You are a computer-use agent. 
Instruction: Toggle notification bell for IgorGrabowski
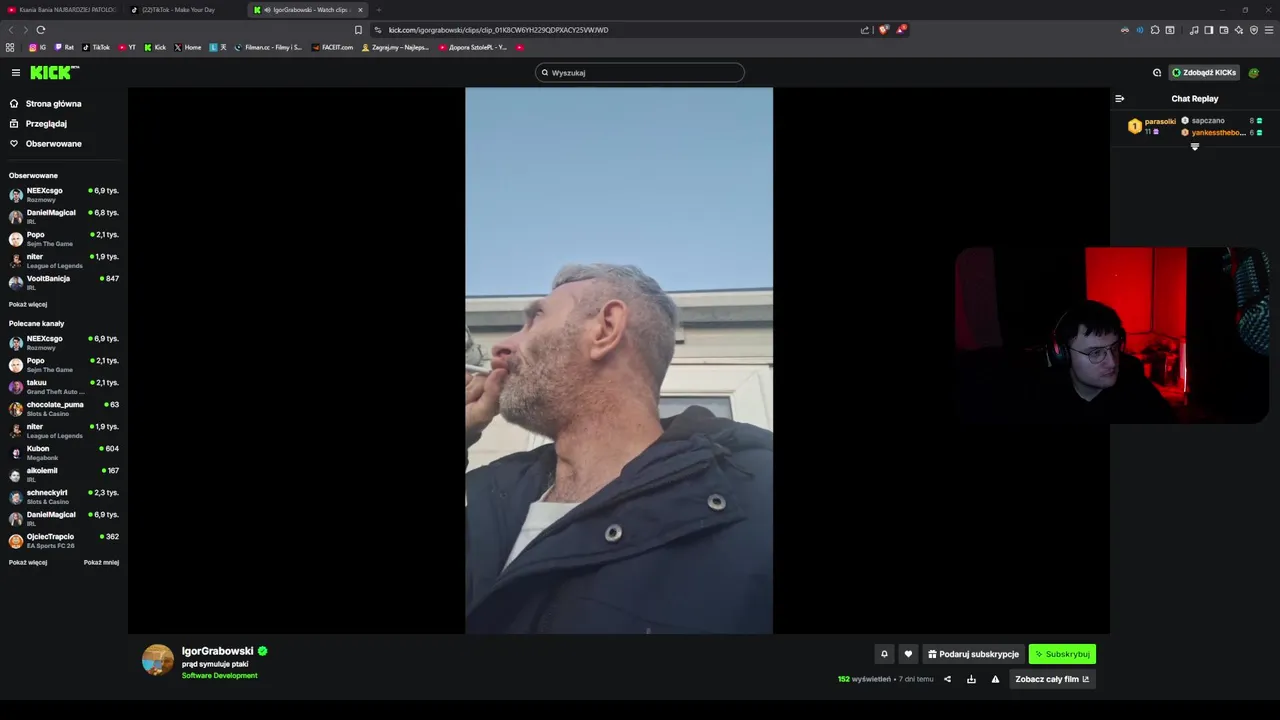[884, 654]
